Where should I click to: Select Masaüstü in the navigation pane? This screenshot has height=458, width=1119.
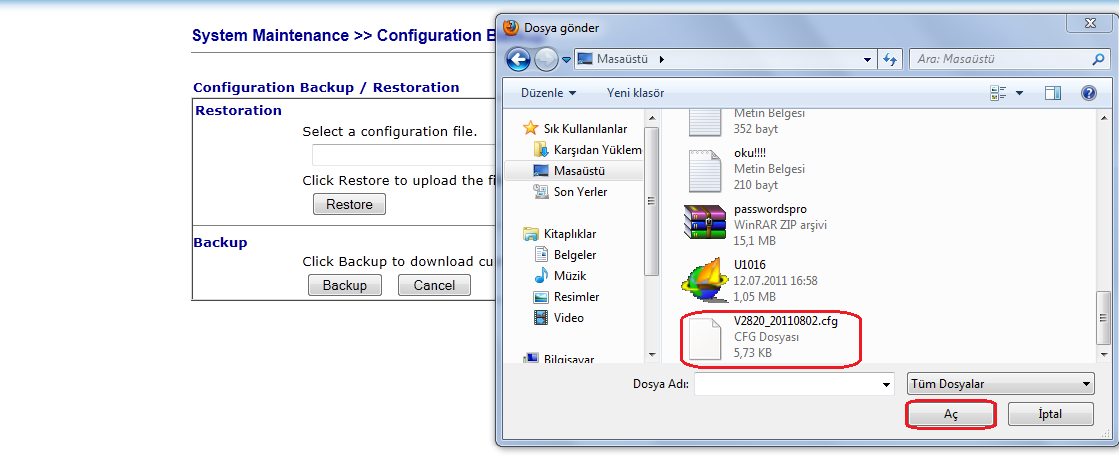[580, 171]
